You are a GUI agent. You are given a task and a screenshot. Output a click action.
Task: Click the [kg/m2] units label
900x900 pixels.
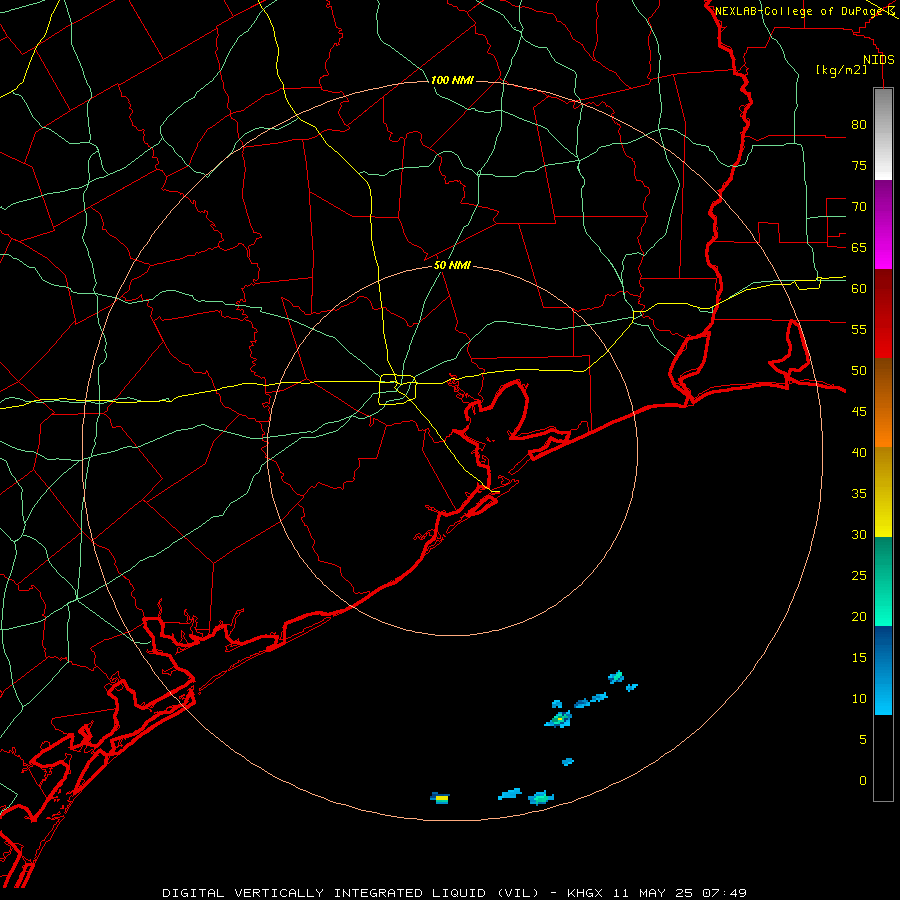click(x=841, y=70)
